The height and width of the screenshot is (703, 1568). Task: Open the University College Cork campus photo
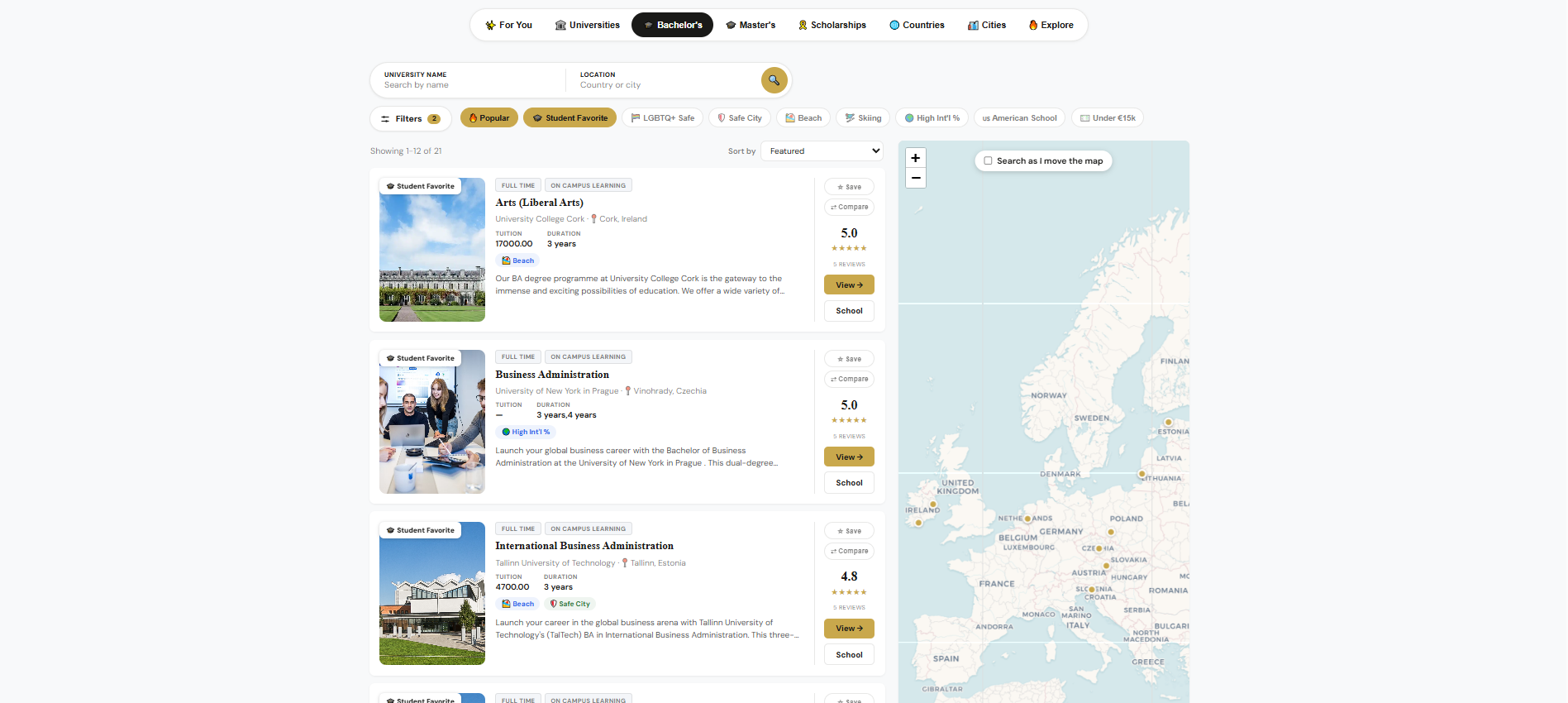coord(432,250)
